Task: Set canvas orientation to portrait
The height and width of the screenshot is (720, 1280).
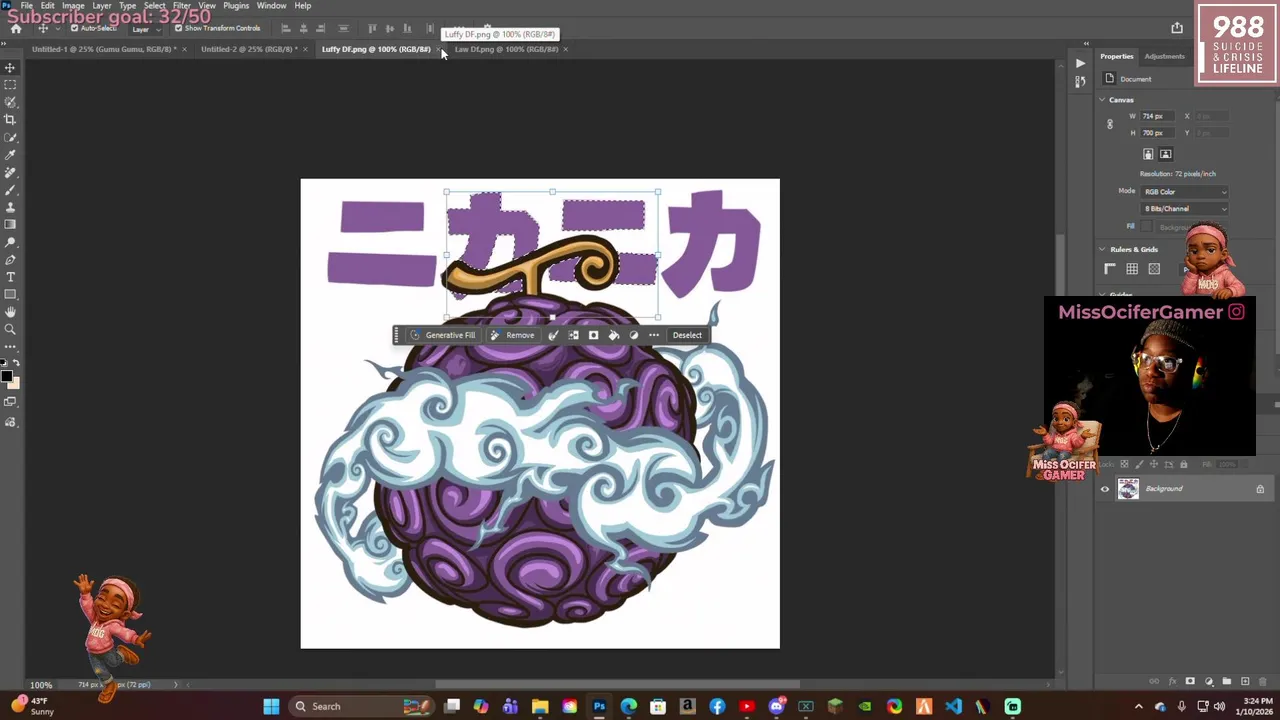Action: (1148, 154)
